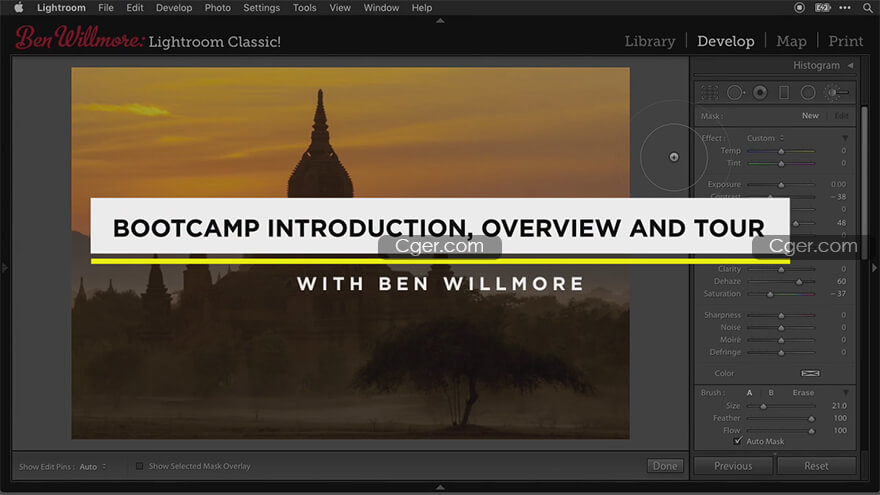Open the Tools menu
The image size is (880, 495).
(x=305, y=8)
